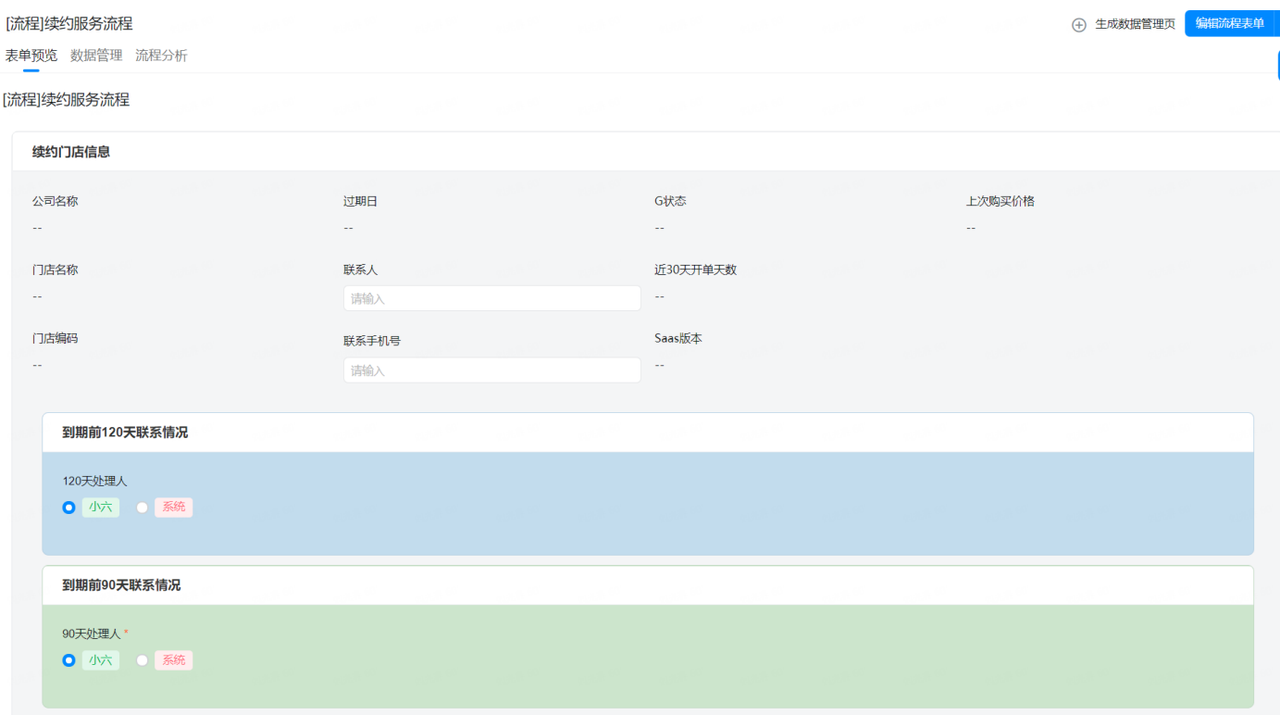This screenshot has width=1280, height=715.
Task: Switch to the 流程分析 tab
Action: coord(161,56)
